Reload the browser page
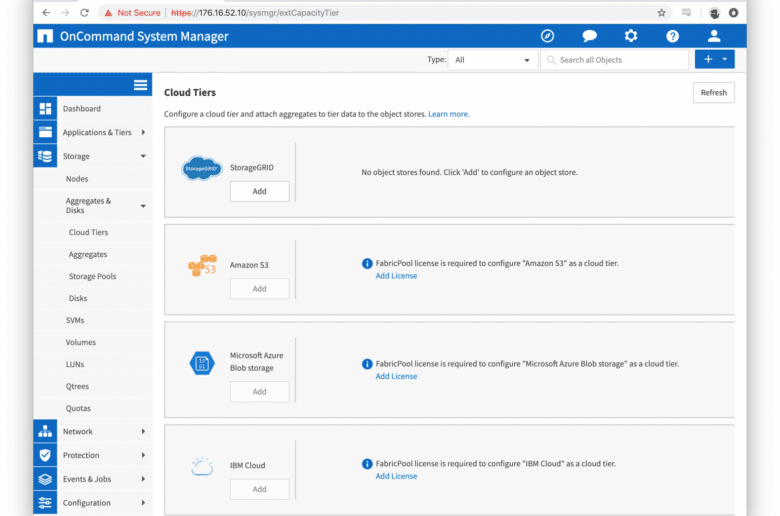 click(85, 12)
